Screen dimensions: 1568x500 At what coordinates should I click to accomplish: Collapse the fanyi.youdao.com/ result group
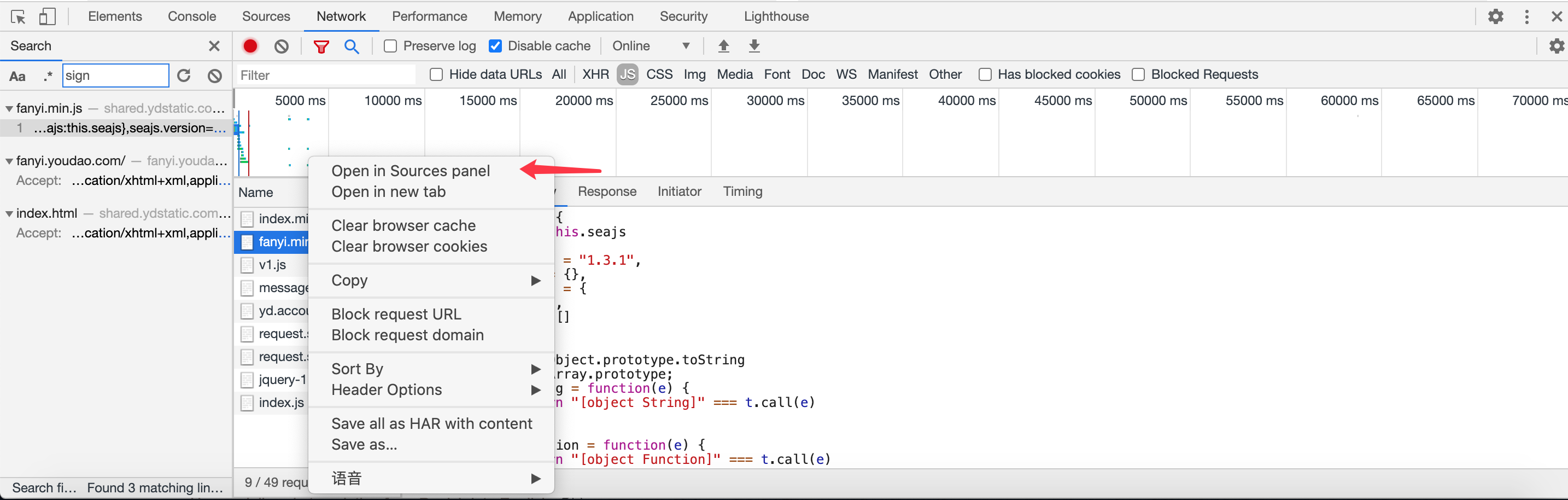(9, 161)
